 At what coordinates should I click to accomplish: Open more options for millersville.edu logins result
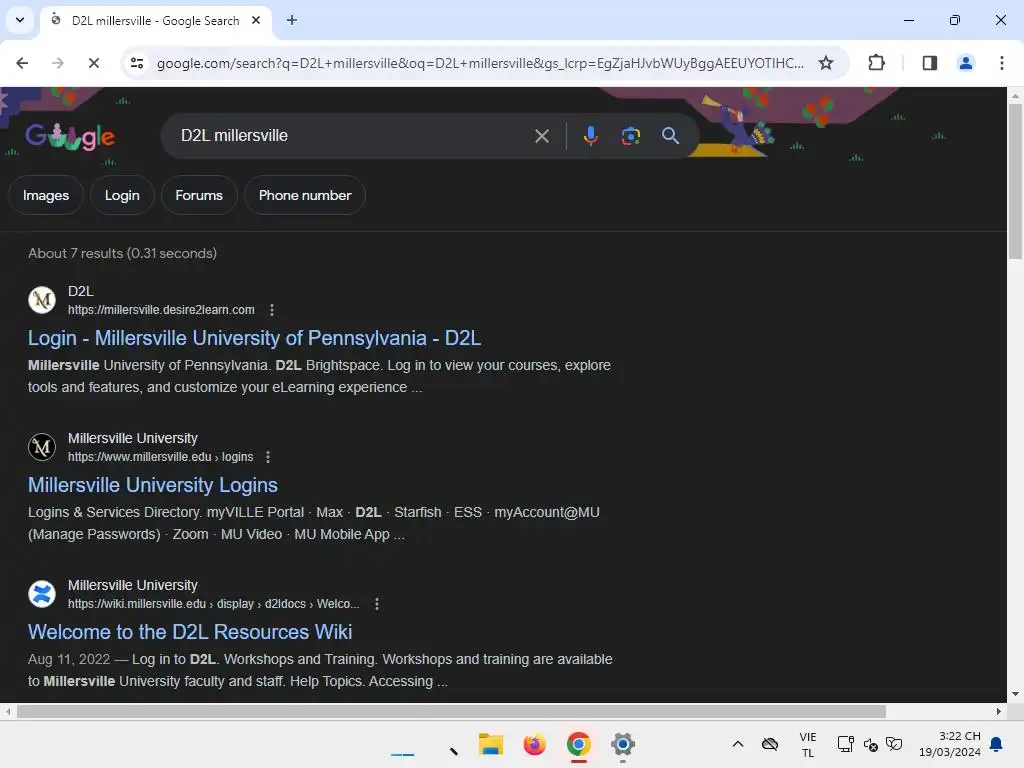point(268,457)
